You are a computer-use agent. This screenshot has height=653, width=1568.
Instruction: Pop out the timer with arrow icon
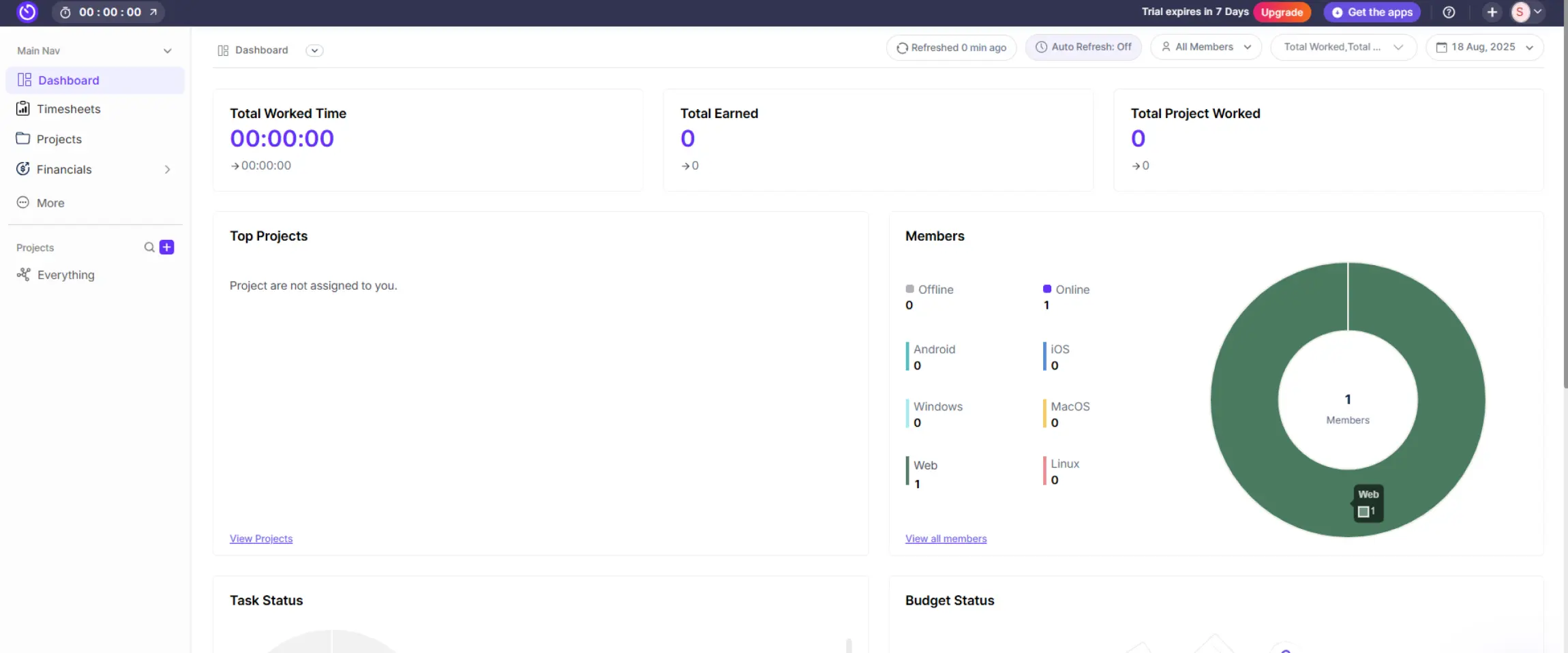pyautogui.click(x=153, y=12)
